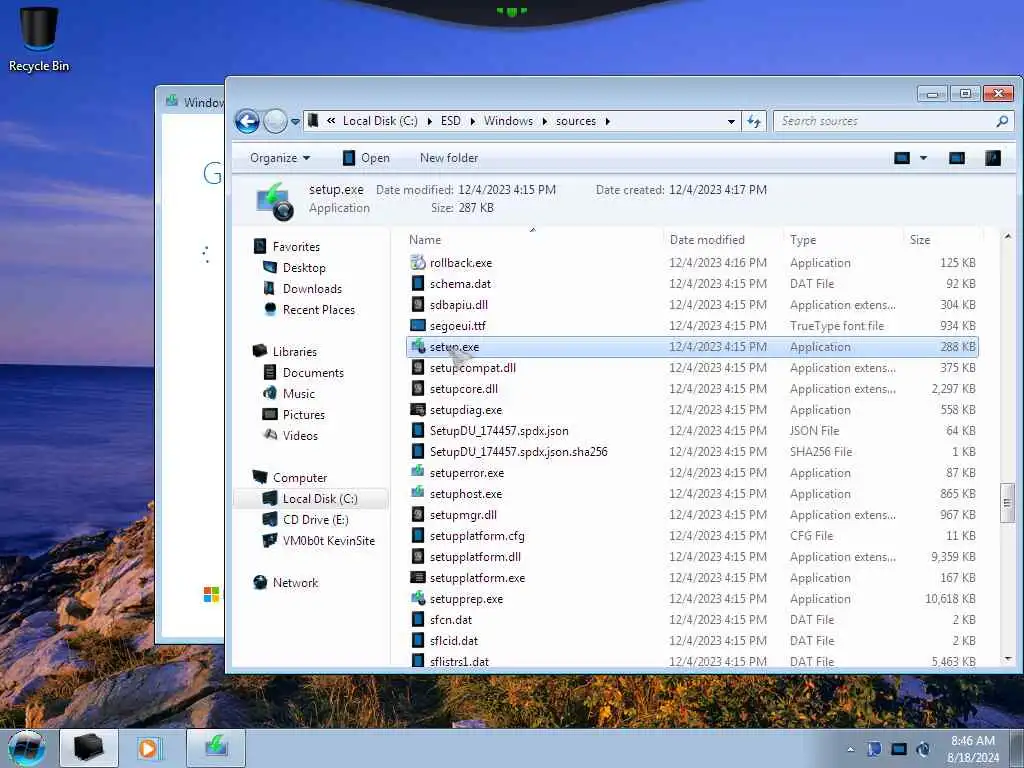Open Favorites in navigation pane
The width and height of the screenshot is (1024, 768).
(296, 247)
